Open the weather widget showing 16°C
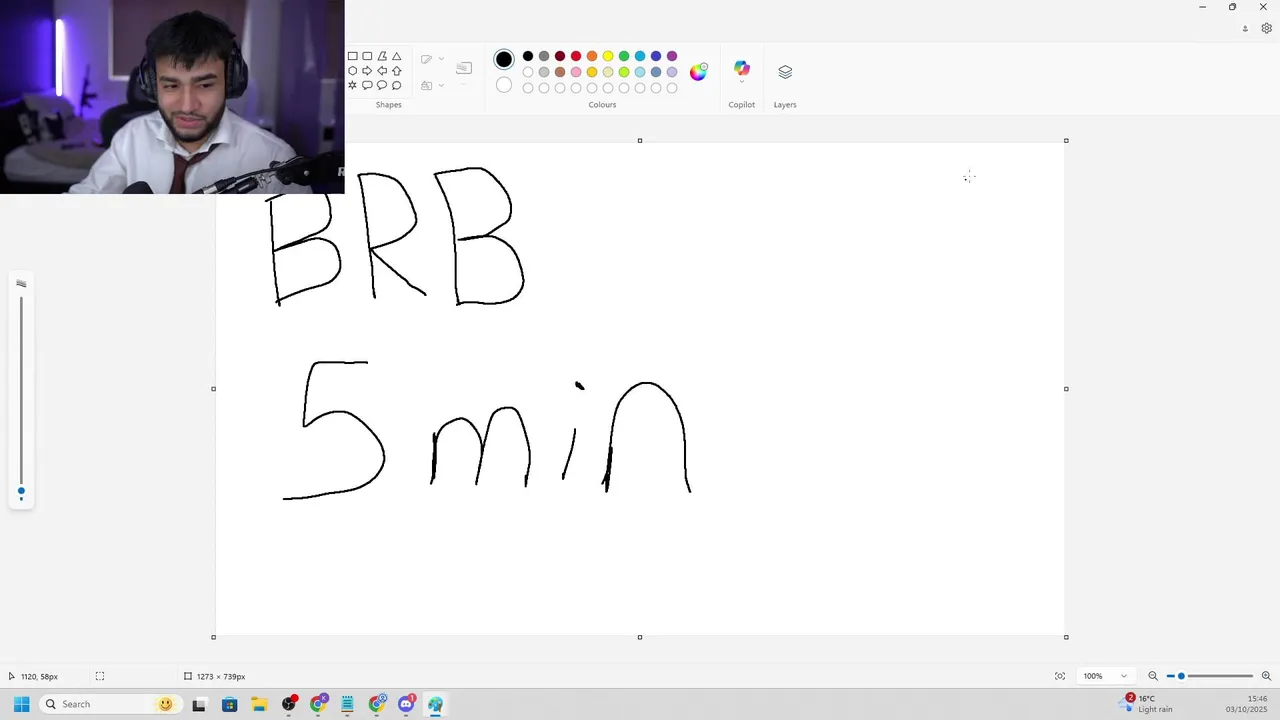The width and height of the screenshot is (1280, 720). [1147, 704]
